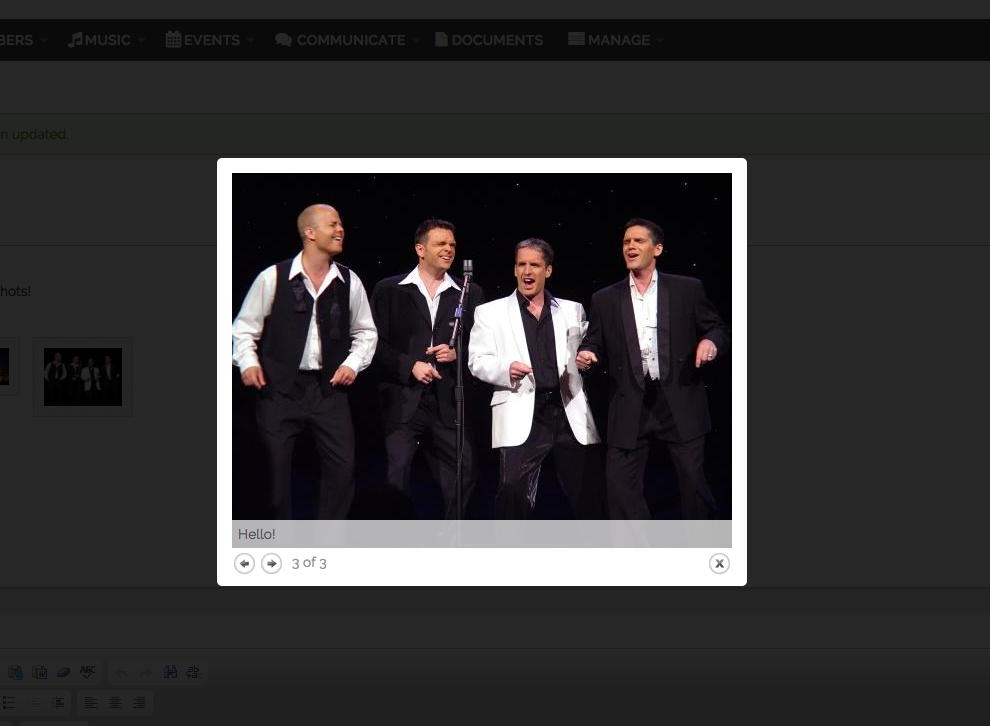Click the Redo arrow in editor toolbar
Viewport: 990px width, 726px height.
[145, 672]
